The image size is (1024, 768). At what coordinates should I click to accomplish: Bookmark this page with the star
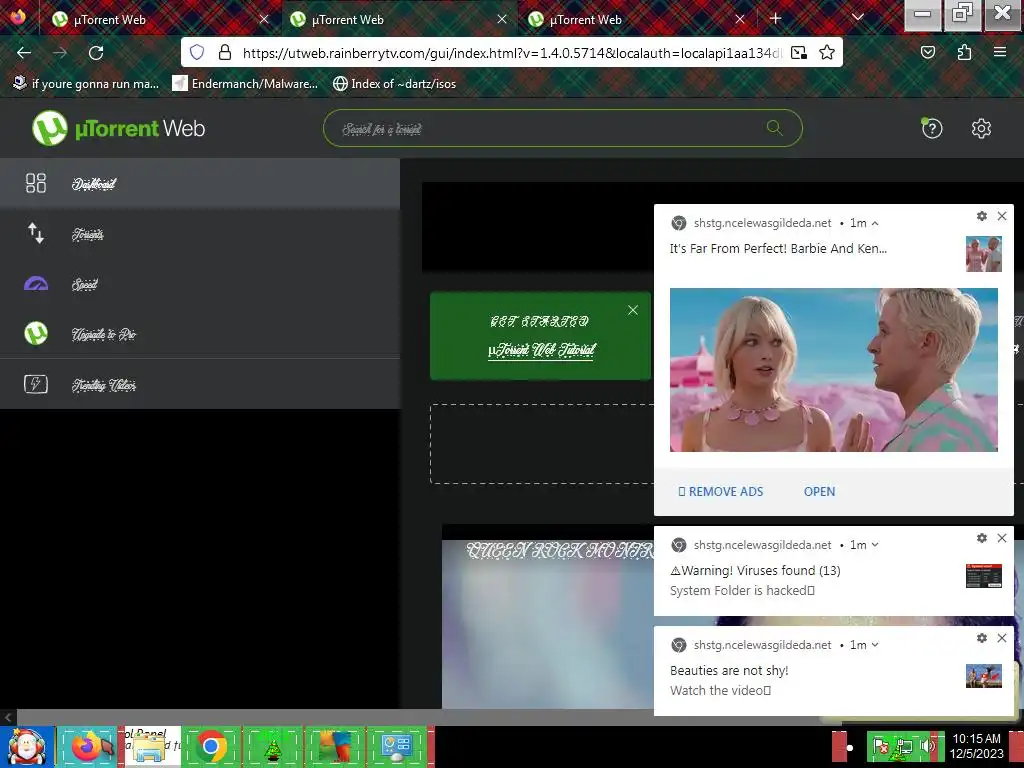[x=827, y=52]
